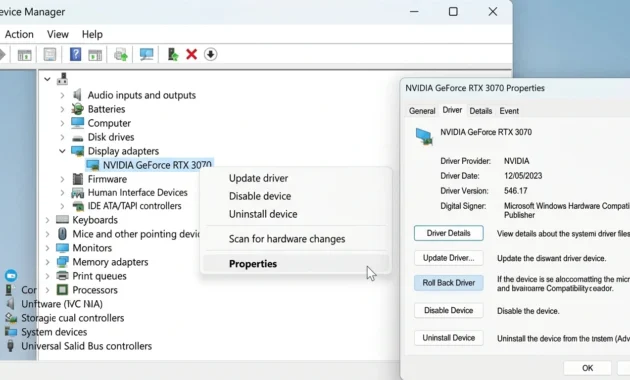Click the green Enable device toolbar icon
Image resolution: width=630 pixels, height=380 pixels.
173,54
